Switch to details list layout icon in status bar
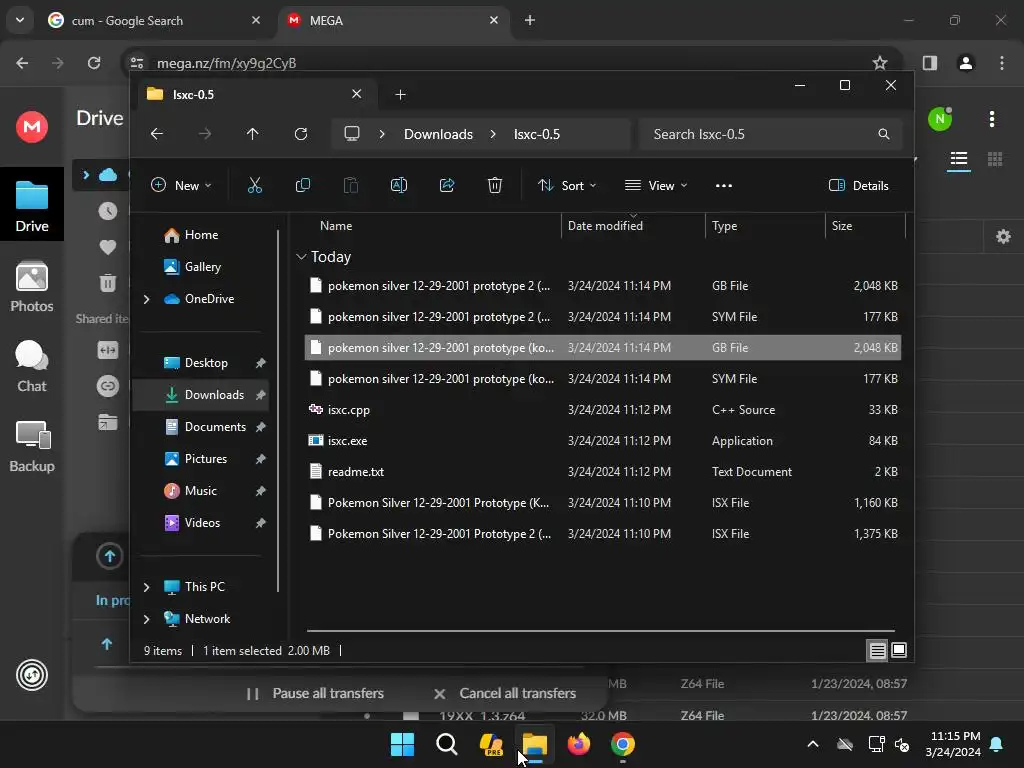Viewport: 1024px width, 768px height. 877,650
